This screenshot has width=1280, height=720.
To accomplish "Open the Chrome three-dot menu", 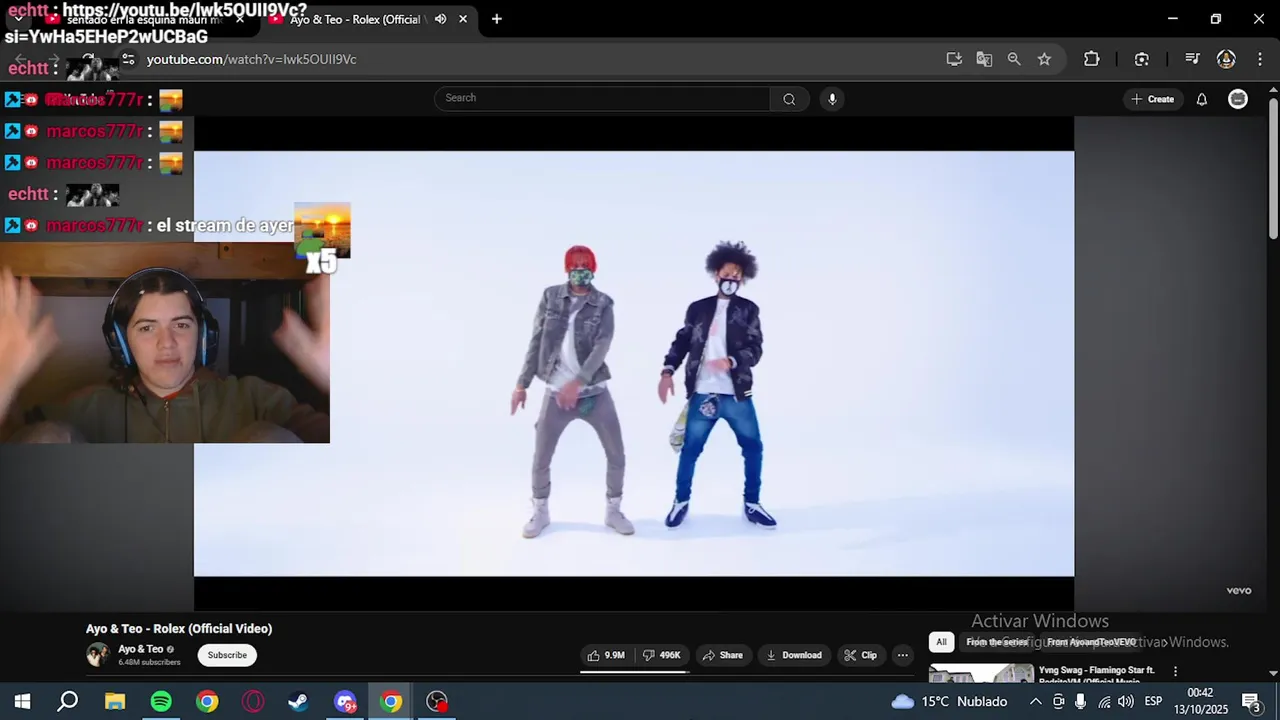I will point(1259,59).
